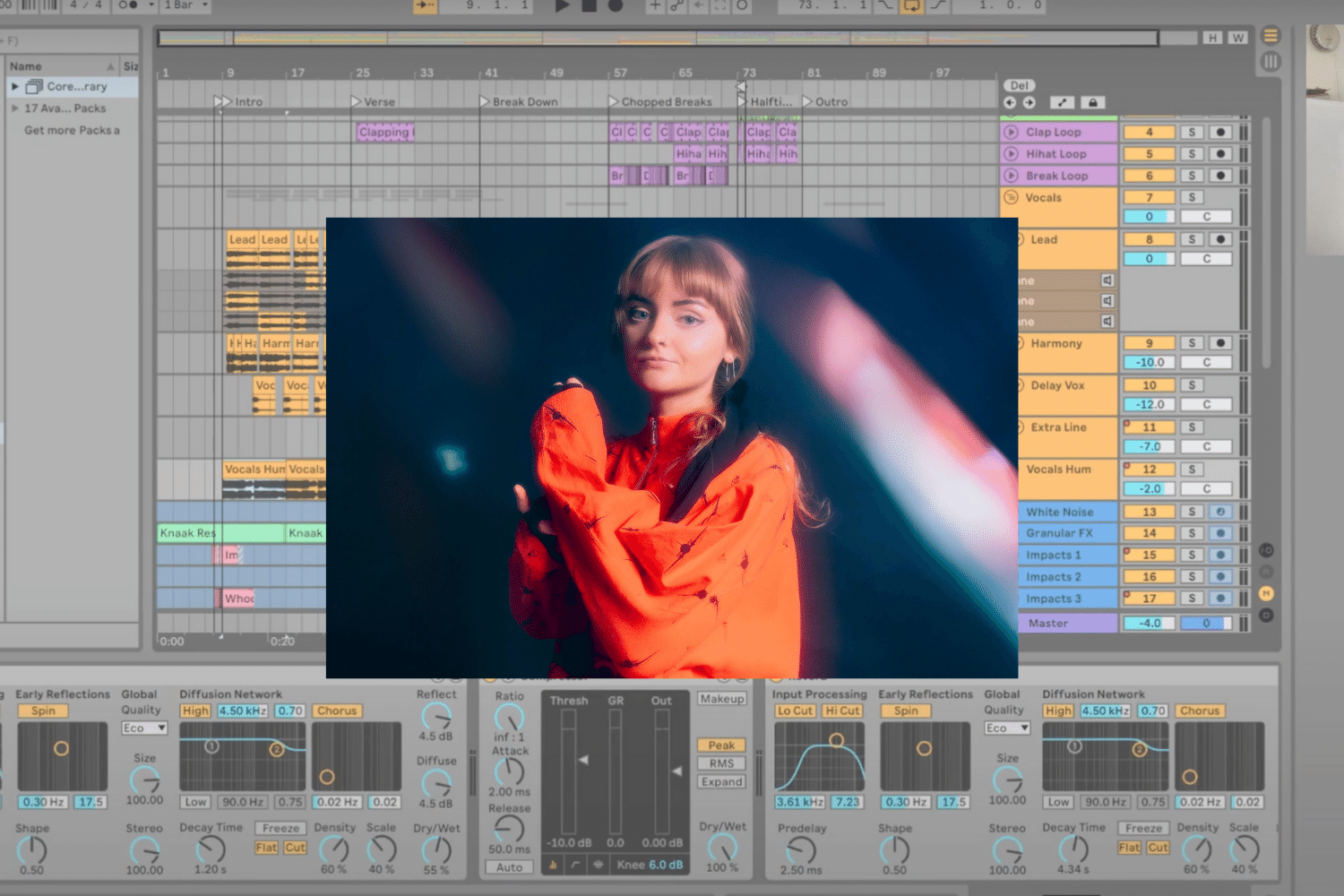Image resolution: width=1344 pixels, height=896 pixels.
Task: Select the Vocals Hum track header
Action: (1068, 479)
